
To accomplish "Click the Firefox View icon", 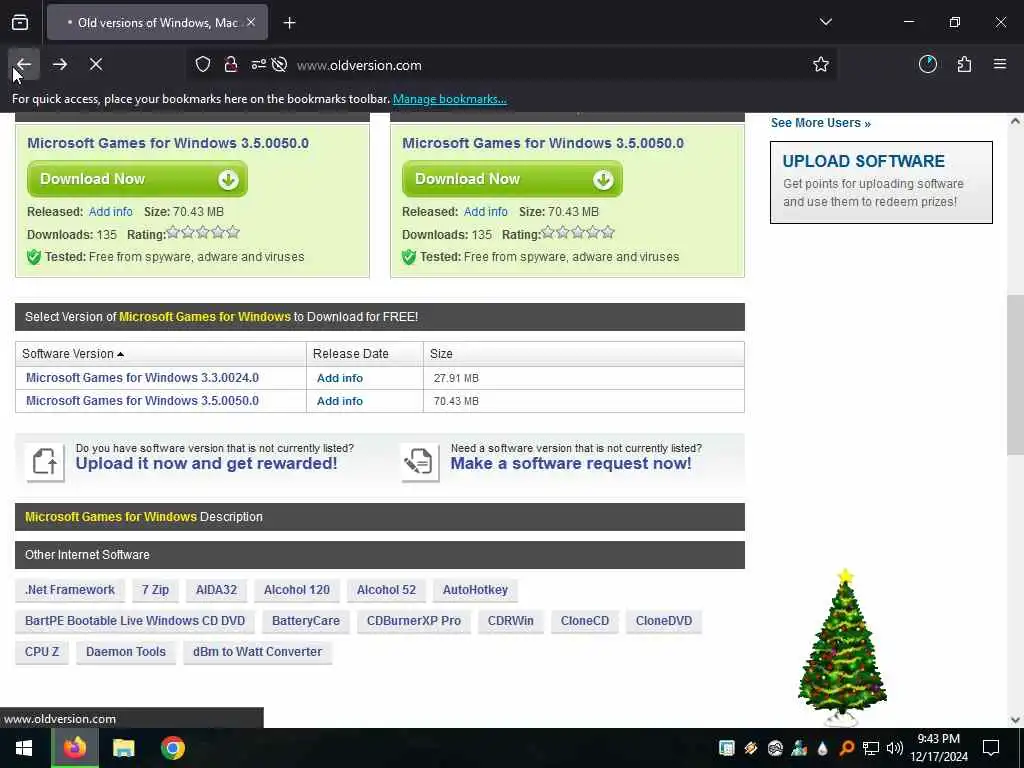I will (x=20, y=23).
